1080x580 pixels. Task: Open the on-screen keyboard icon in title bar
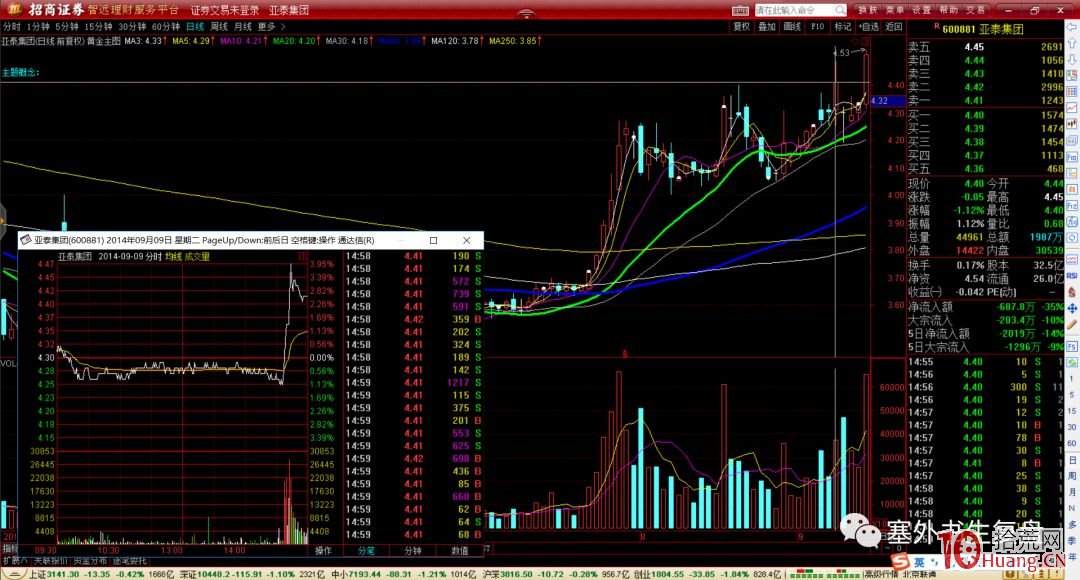[740, 10]
